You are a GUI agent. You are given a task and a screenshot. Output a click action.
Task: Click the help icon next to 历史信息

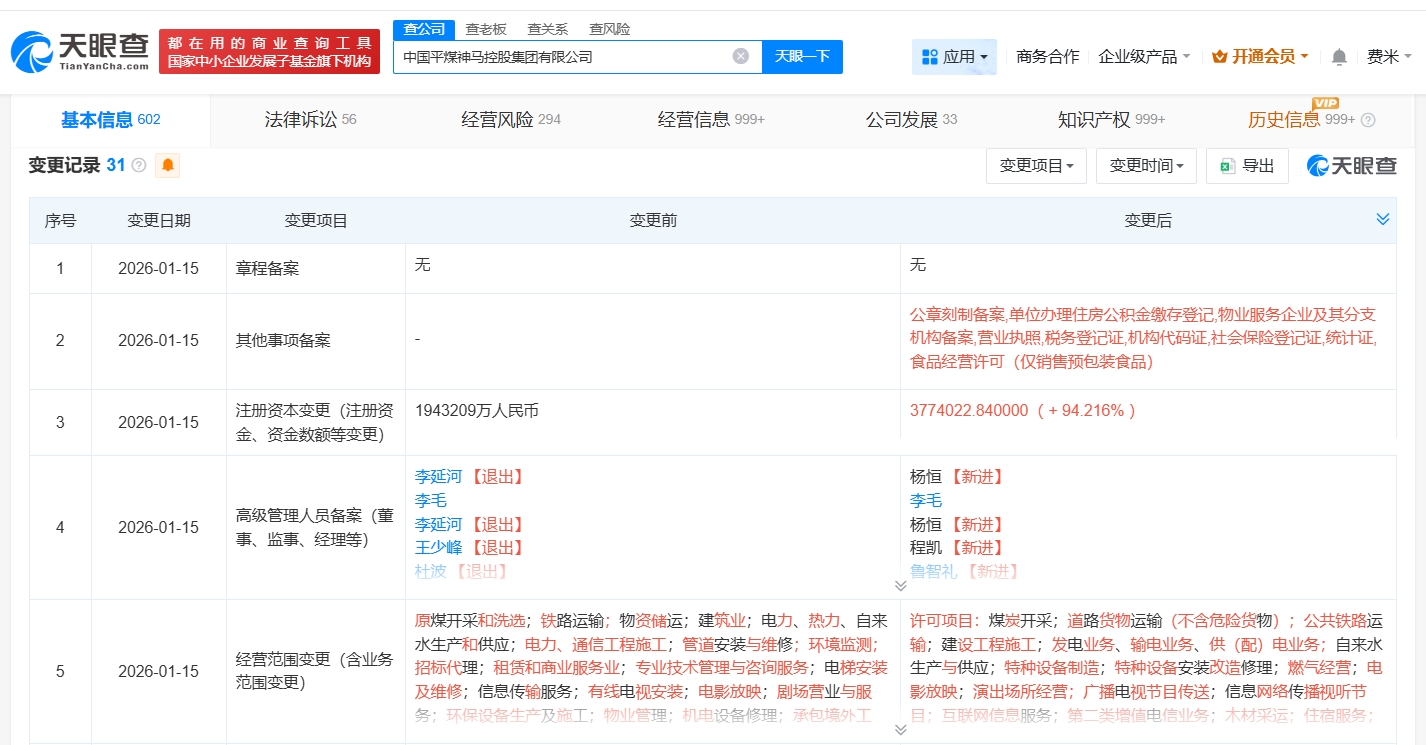(1368, 120)
